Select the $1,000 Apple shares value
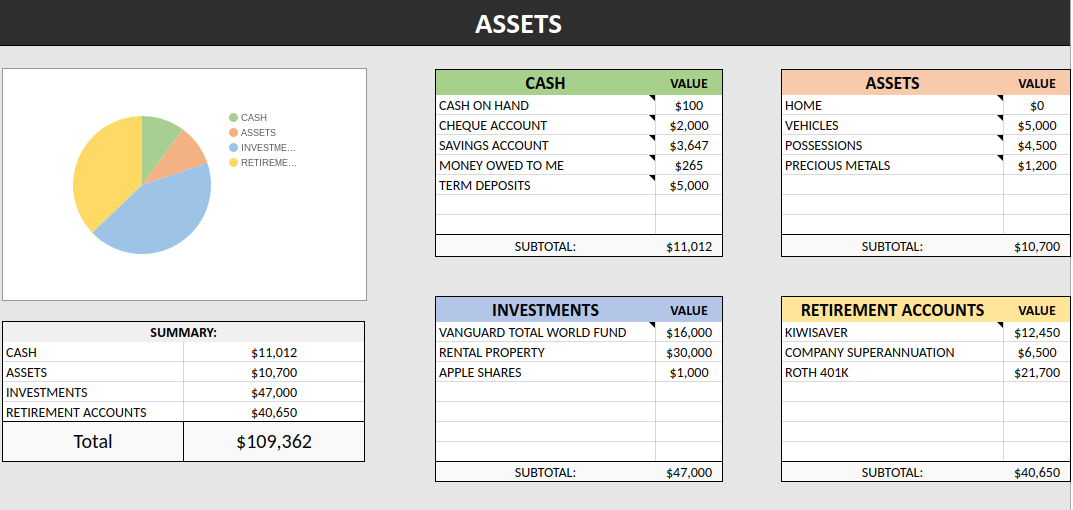 click(689, 372)
